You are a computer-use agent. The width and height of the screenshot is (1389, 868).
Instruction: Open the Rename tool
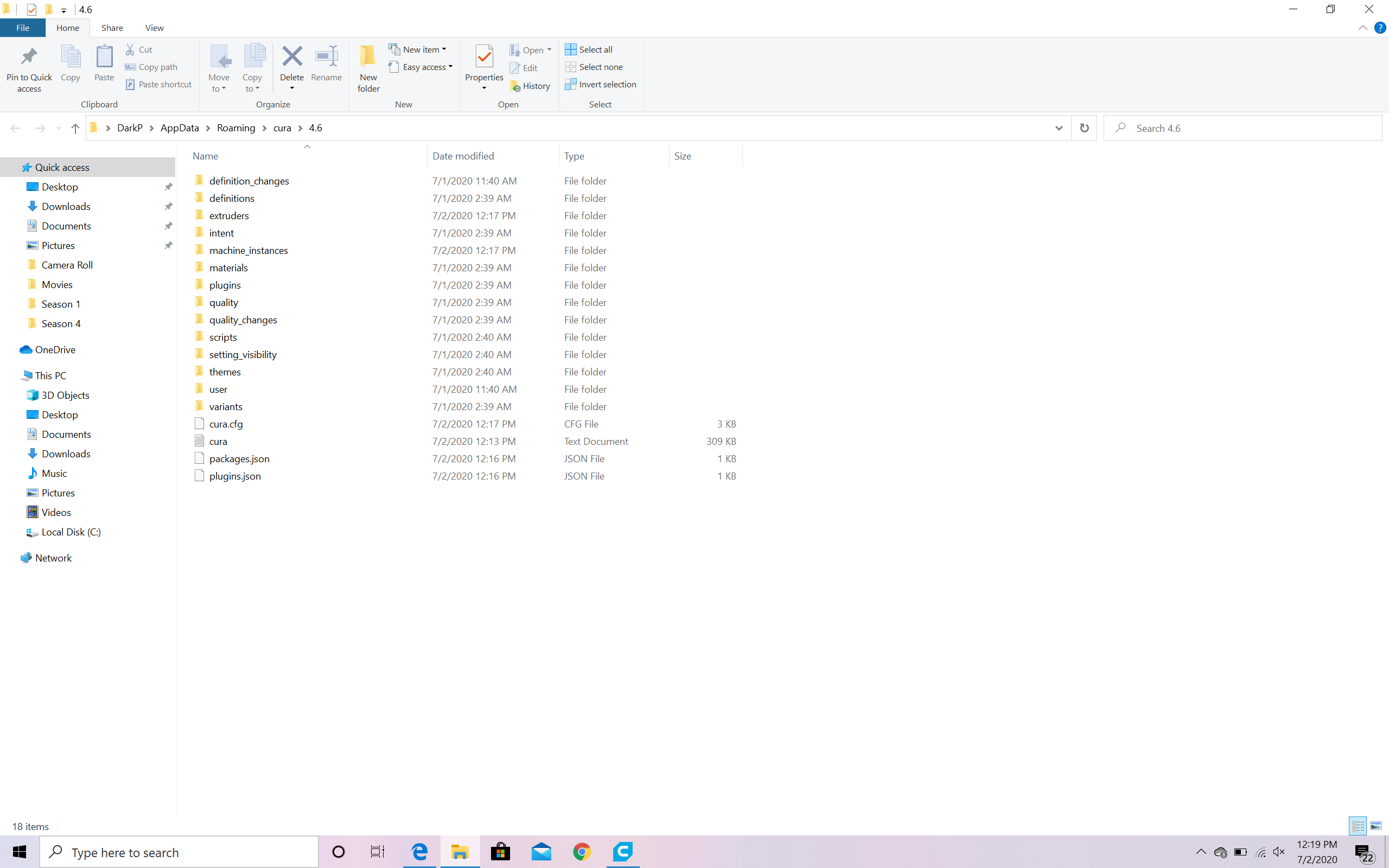pos(326,66)
